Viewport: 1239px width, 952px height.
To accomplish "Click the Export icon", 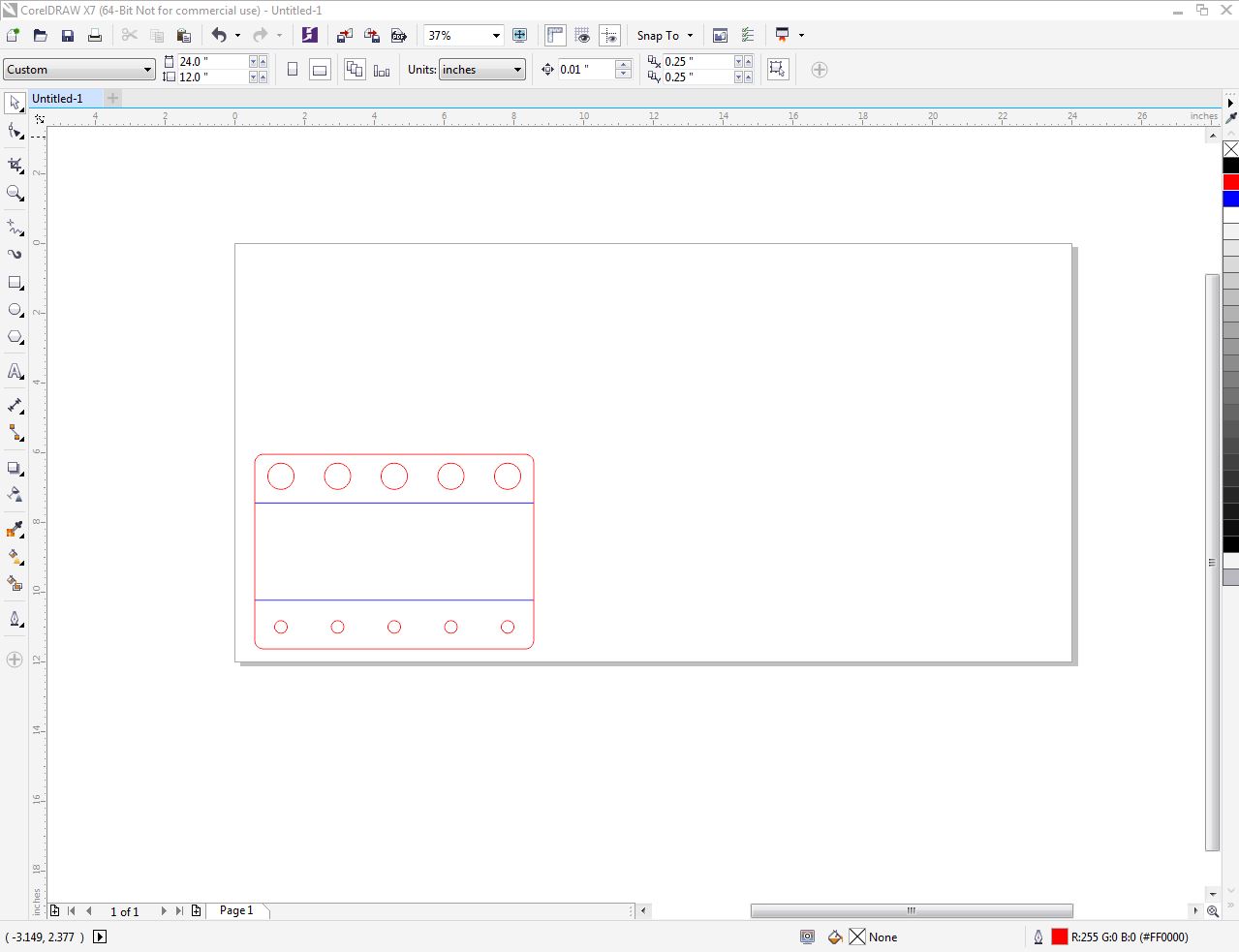I will tap(371, 35).
